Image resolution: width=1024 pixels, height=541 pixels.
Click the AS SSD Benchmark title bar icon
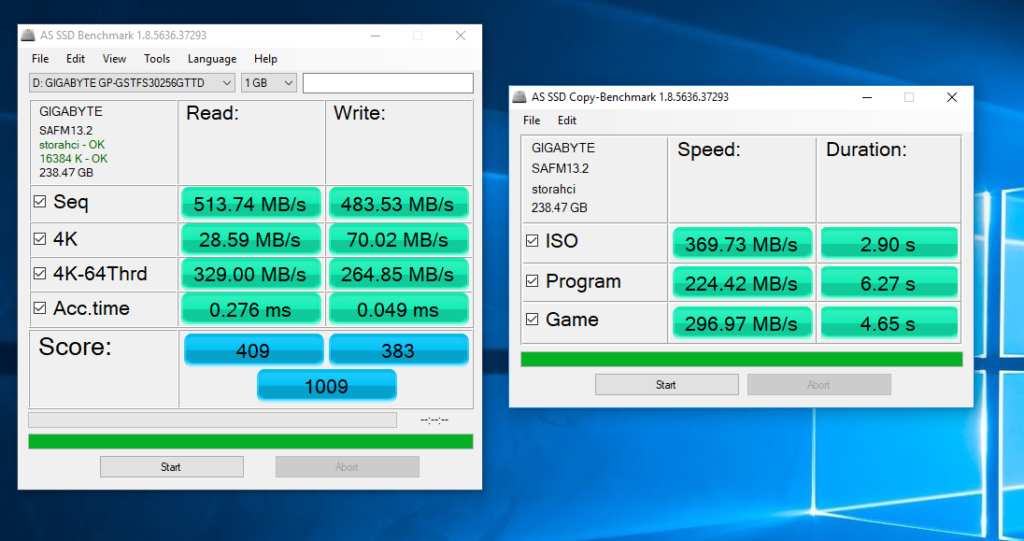tap(29, 35)
